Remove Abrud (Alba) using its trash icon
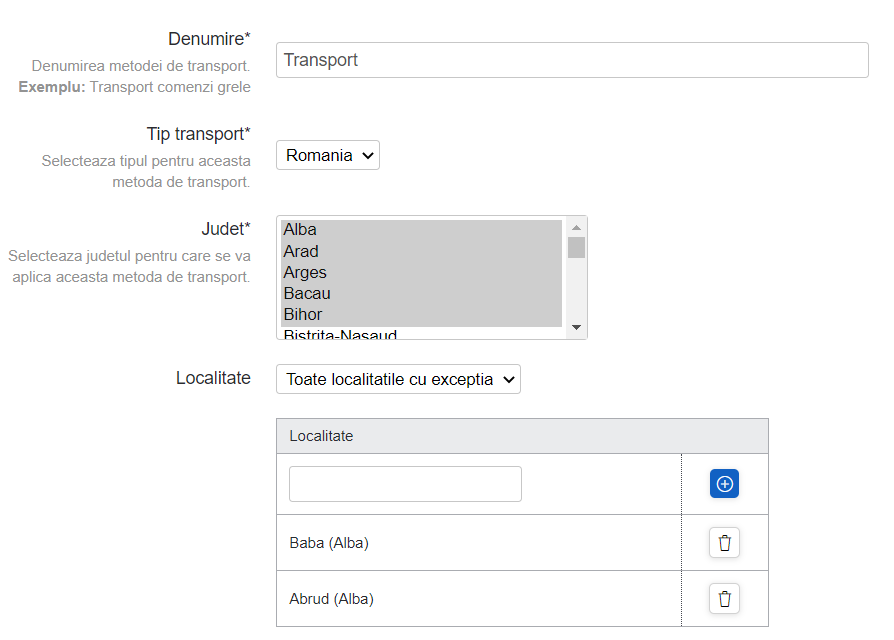Viewport: 894px width, 640px height. click(724, 599)
